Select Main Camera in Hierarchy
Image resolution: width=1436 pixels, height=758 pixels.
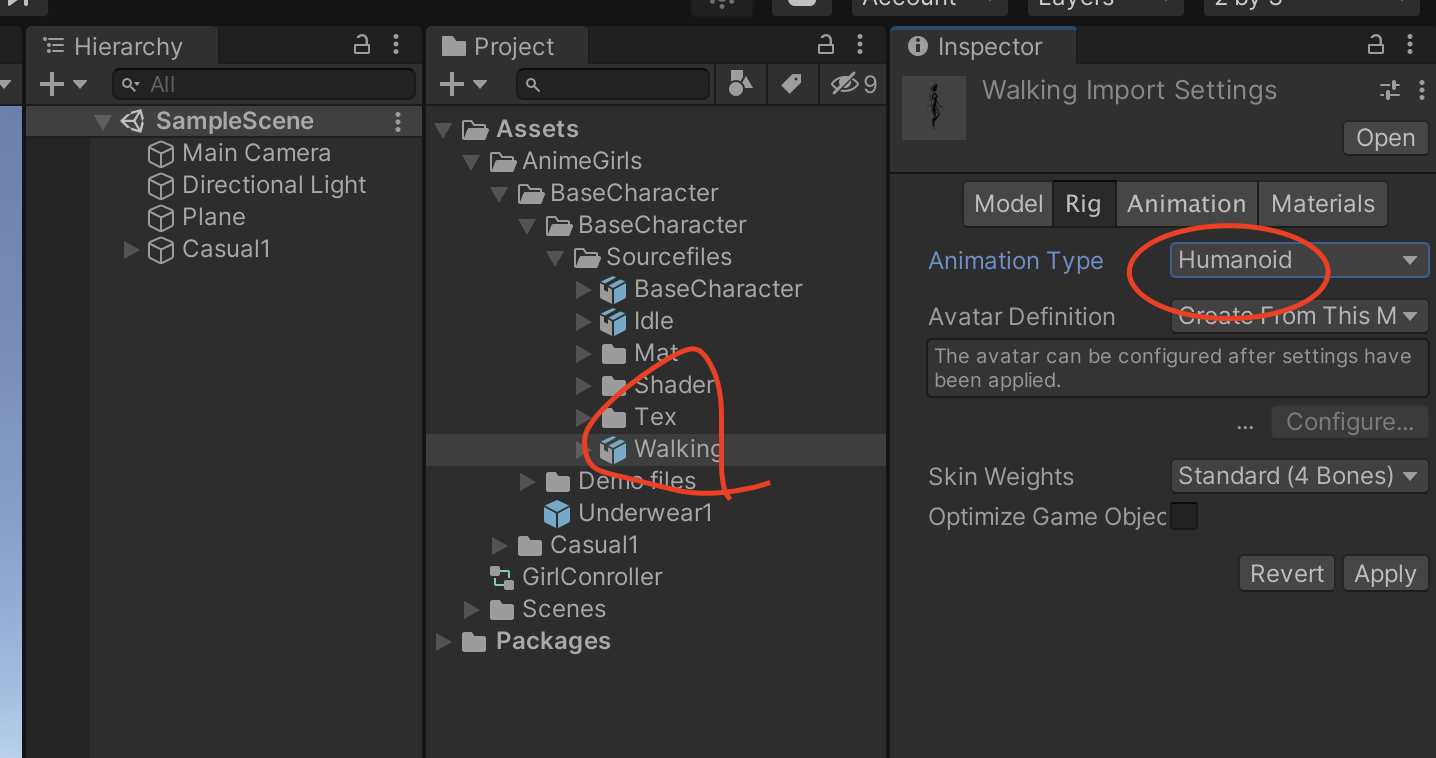click(256, 153)
